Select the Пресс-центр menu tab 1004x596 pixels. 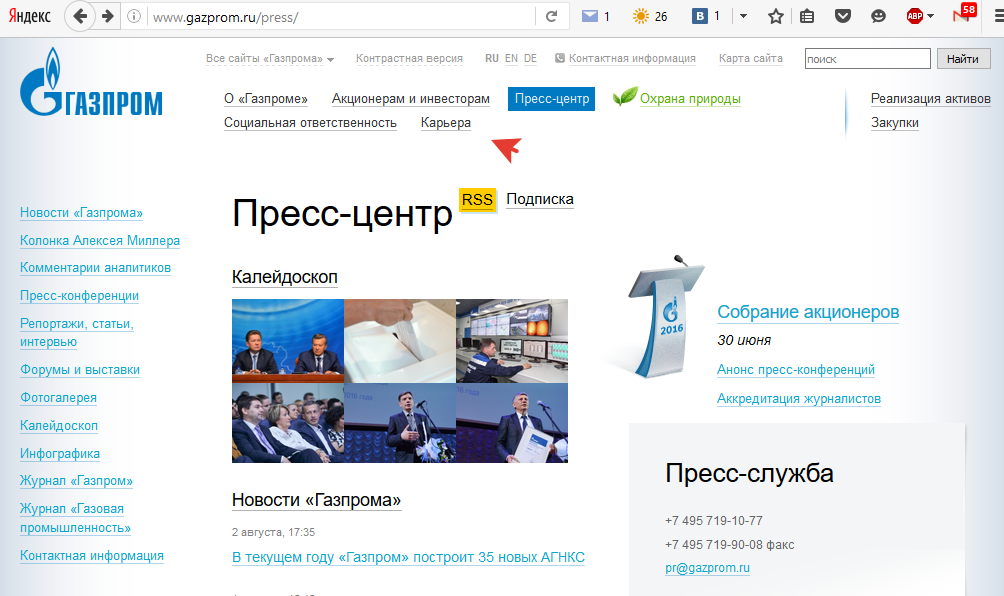[x=551, y=99]
